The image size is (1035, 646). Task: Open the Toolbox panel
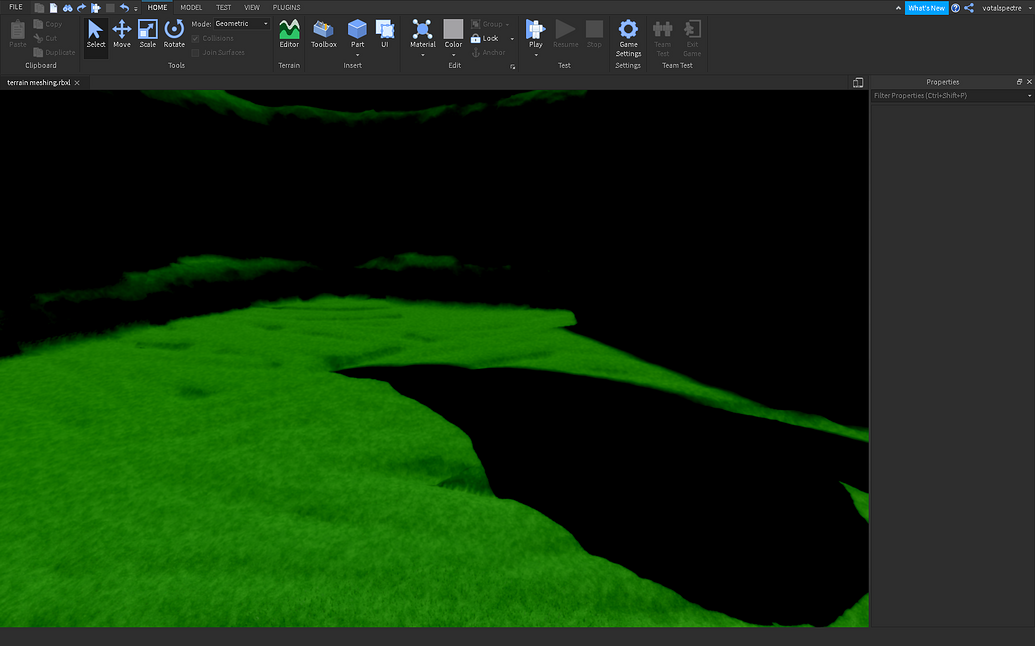(323, 34)
